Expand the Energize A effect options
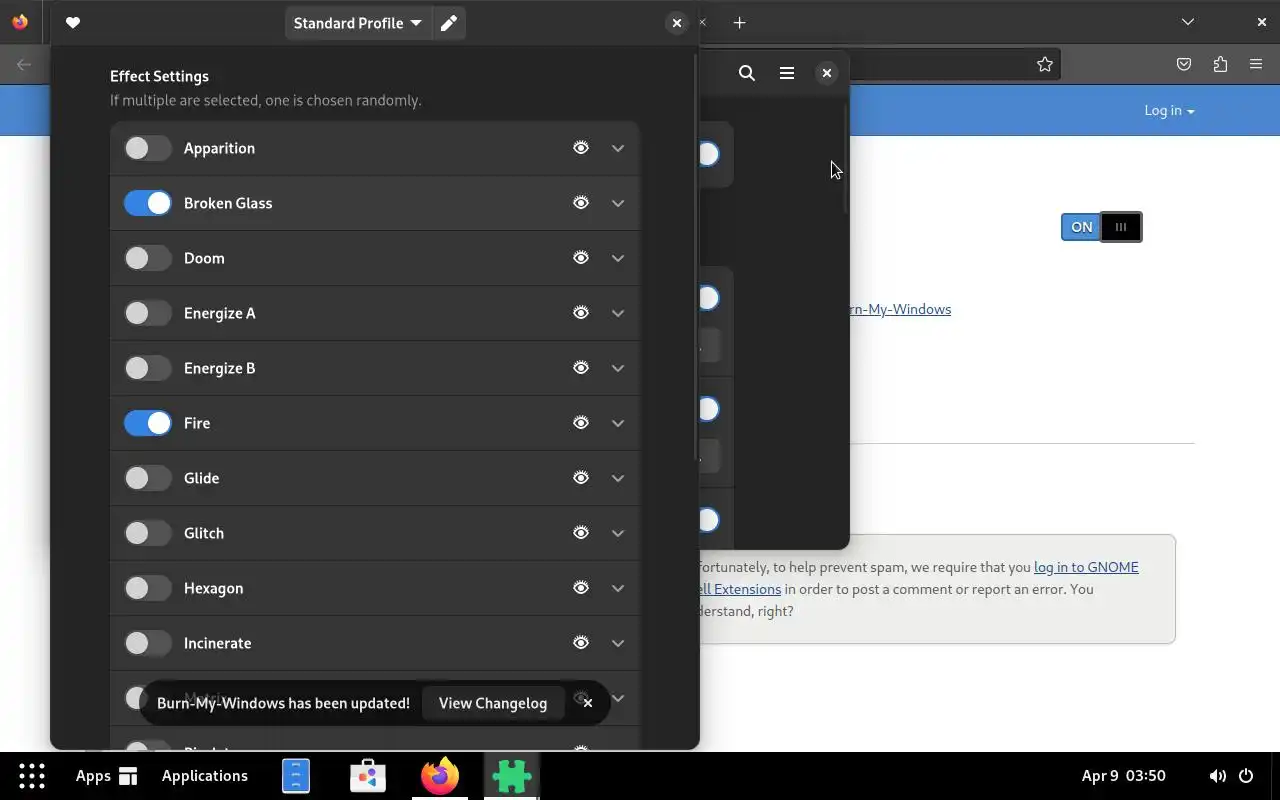The width and height of the screenshot is (1280, 800). (x=618, y=313)
